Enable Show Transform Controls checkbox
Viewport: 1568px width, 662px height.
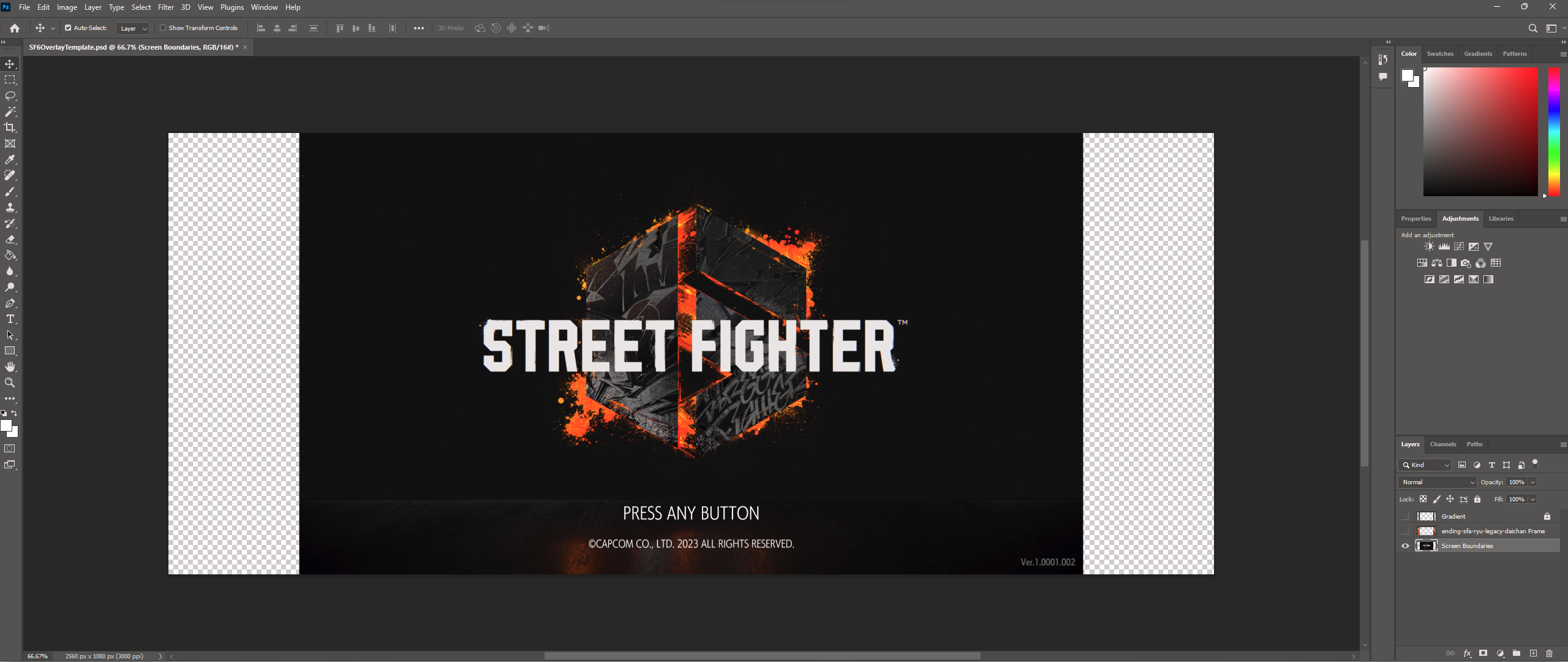click(x=163, y=28)
